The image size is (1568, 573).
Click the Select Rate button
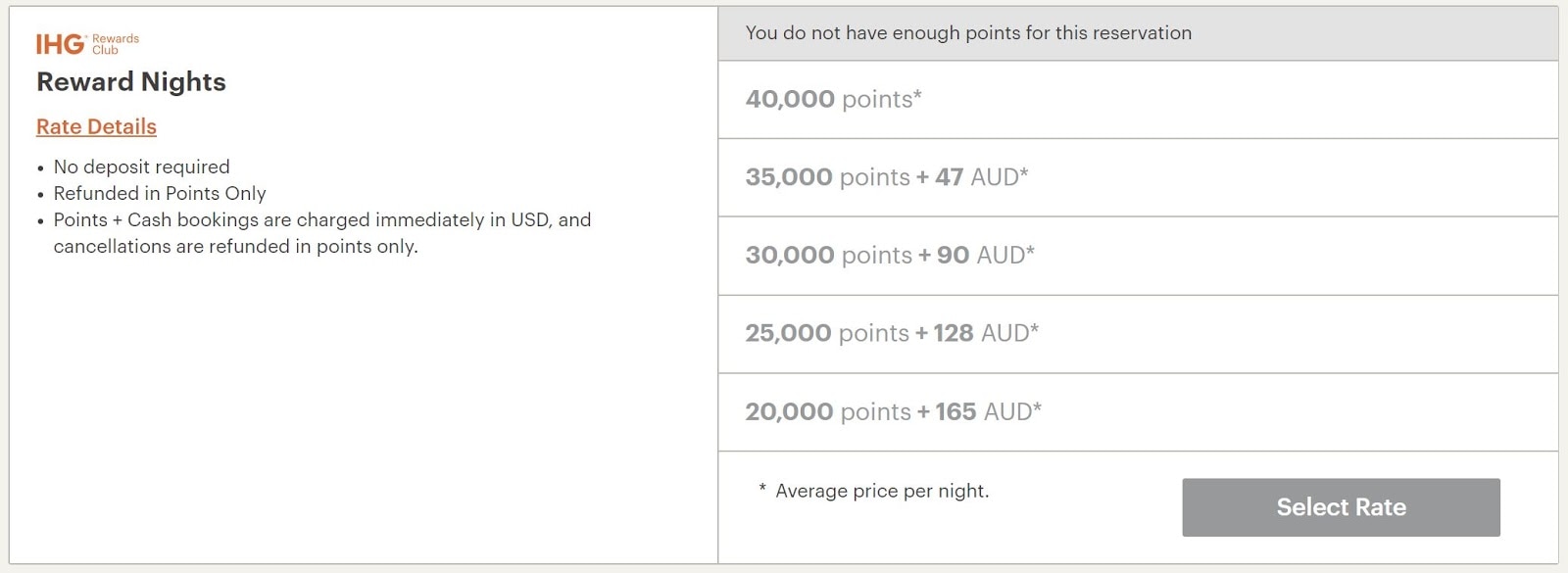coord(1341,507)
